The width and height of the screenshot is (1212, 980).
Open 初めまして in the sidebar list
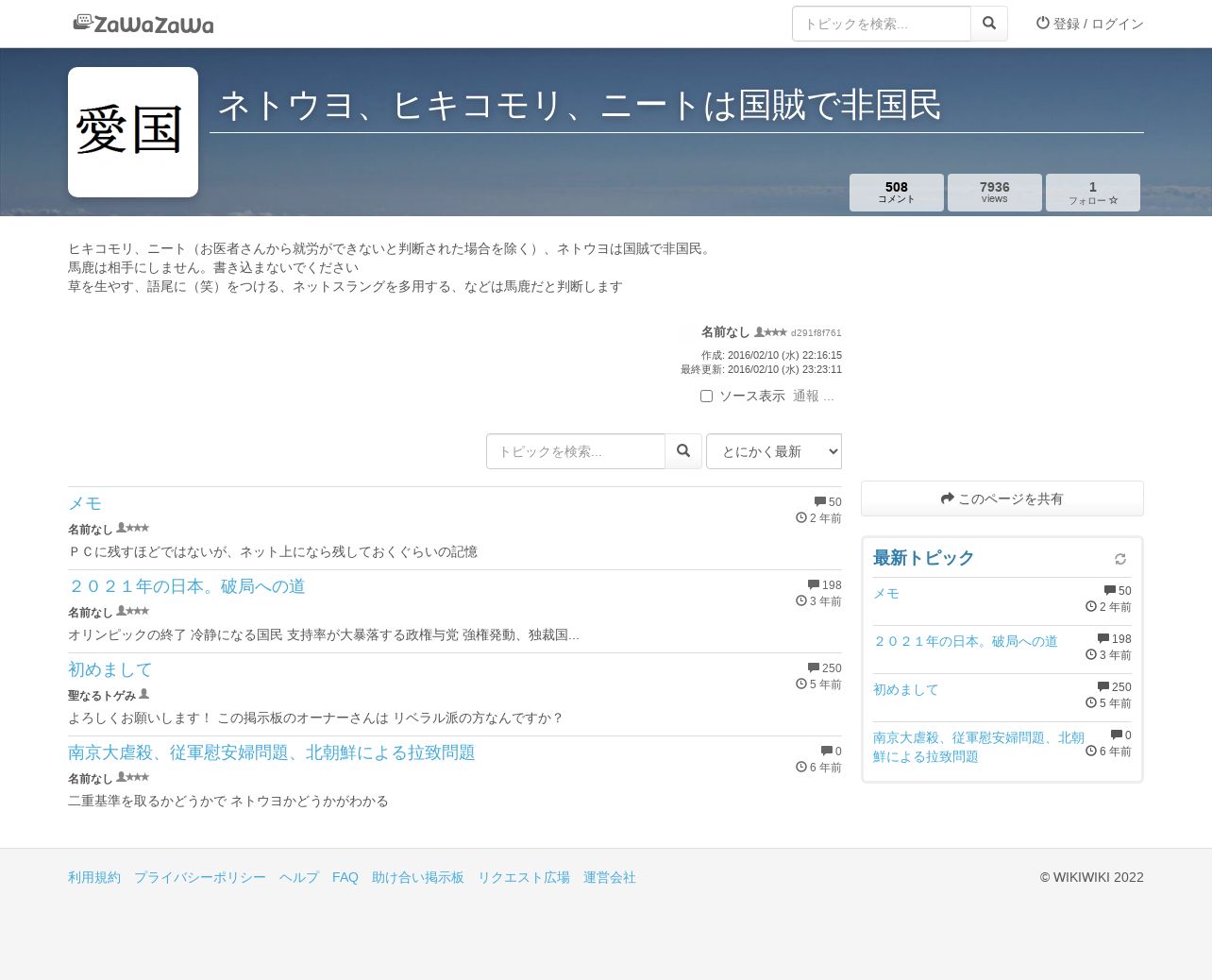905,689
